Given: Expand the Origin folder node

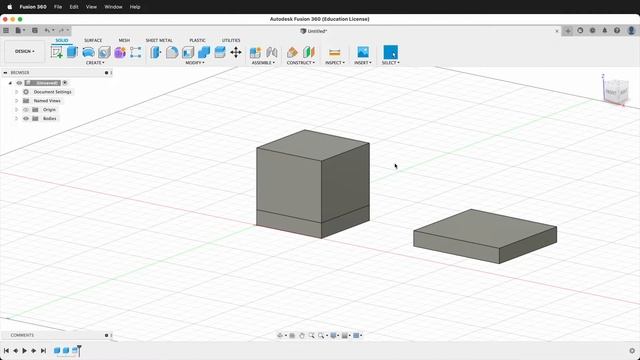Looking at the screenshot, I should pyautogui.click(x=17, y=110).
